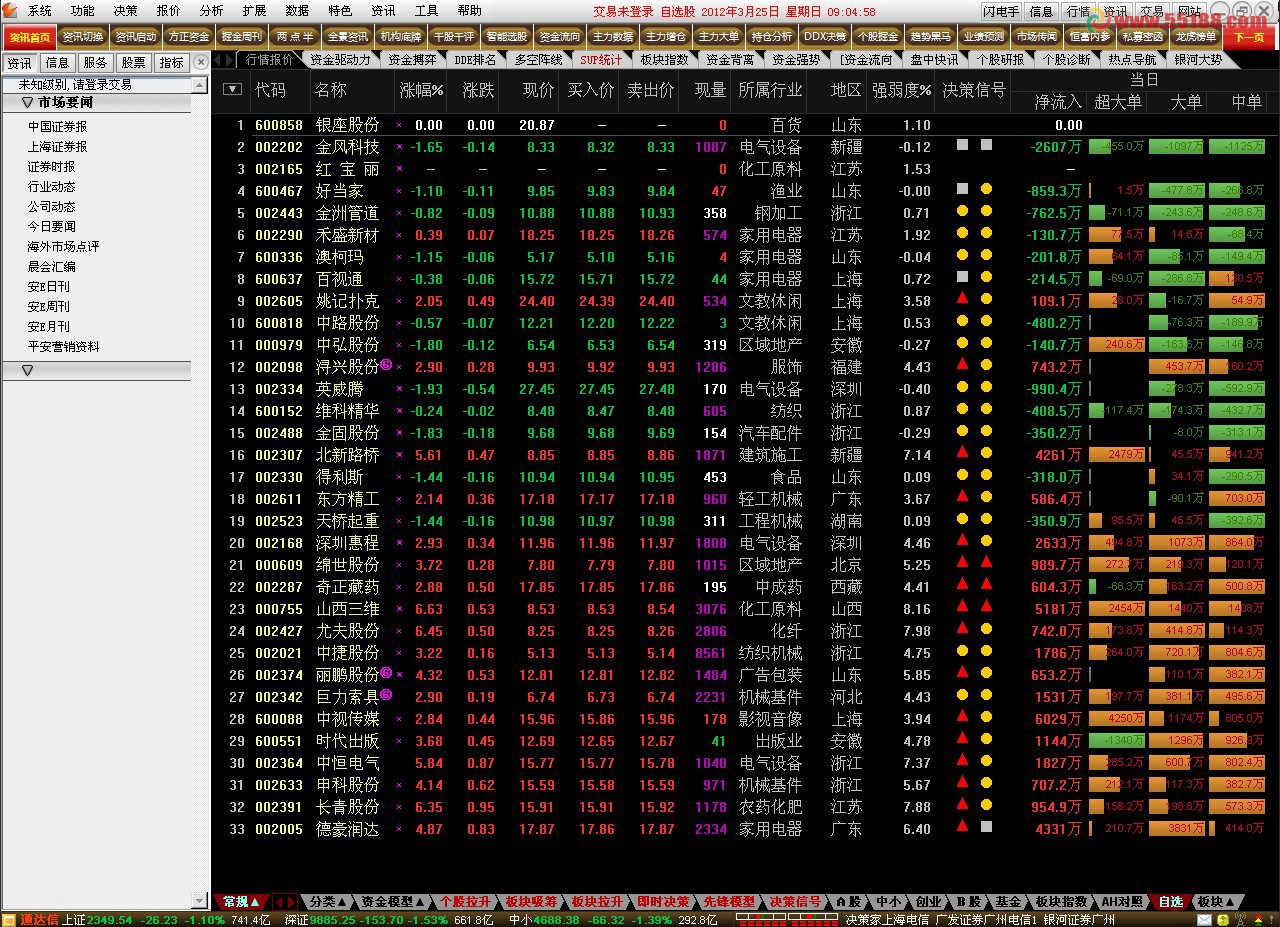Viewport: 1280px width, 927px height.
Task: Sort by the 强弱度% column header
Action: 901,90
